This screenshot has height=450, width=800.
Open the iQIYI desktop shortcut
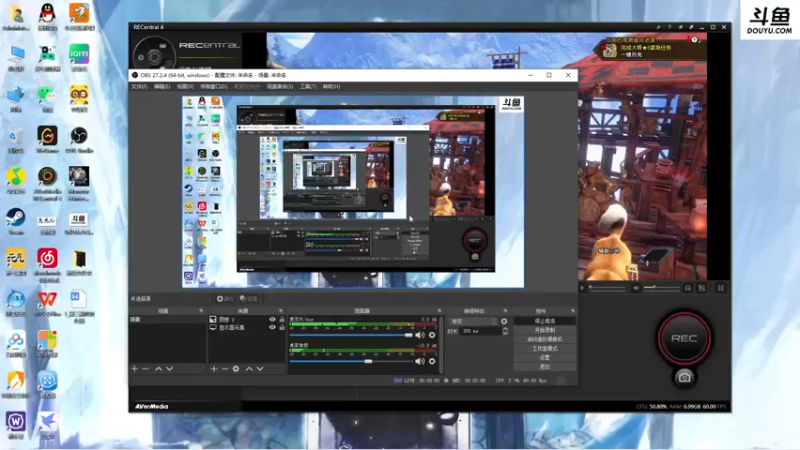tap(79, 58)
